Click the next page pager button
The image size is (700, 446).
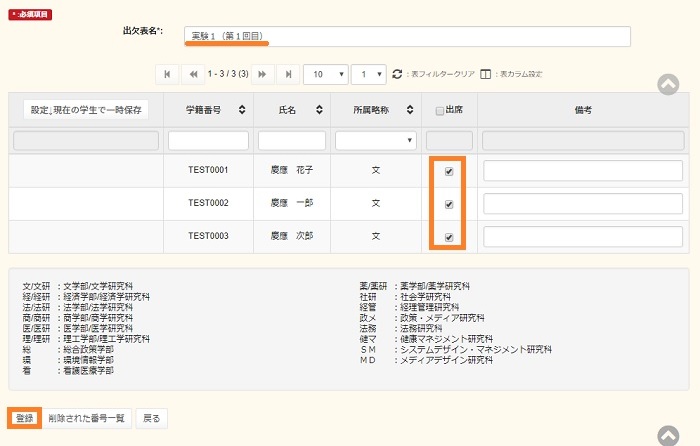pos(263,74)
